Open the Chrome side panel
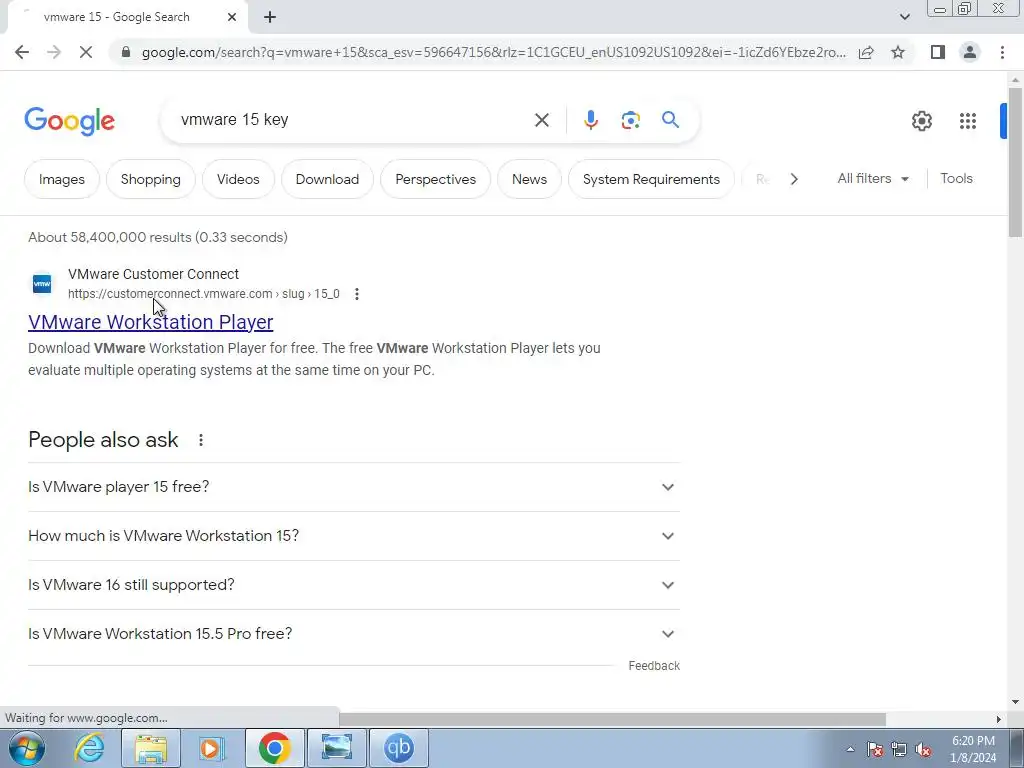Image resolution: width=1024 pixels, height=768 pixels. pyautogui.click(x=938, y=52)
